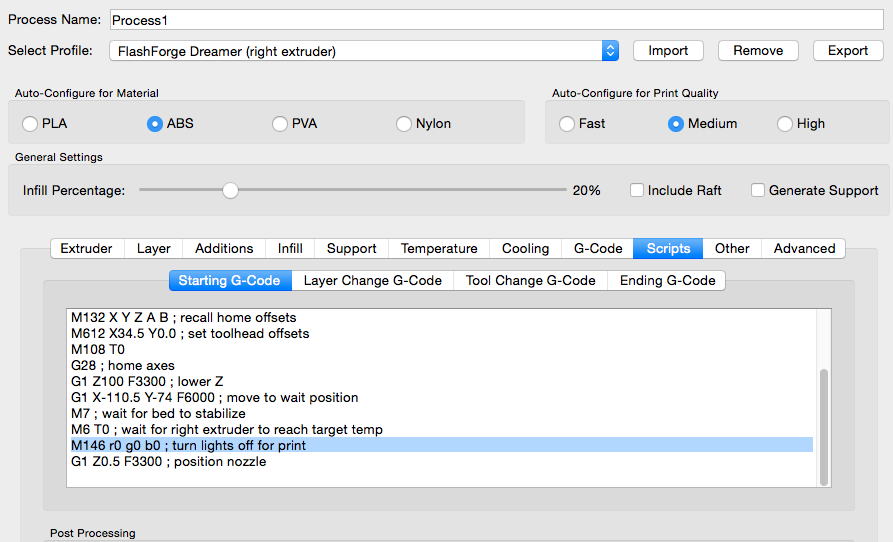This screenshot has height=542, width=893.
Task: Enable the Include Raft checkbox
Action: tap(637, 190)
